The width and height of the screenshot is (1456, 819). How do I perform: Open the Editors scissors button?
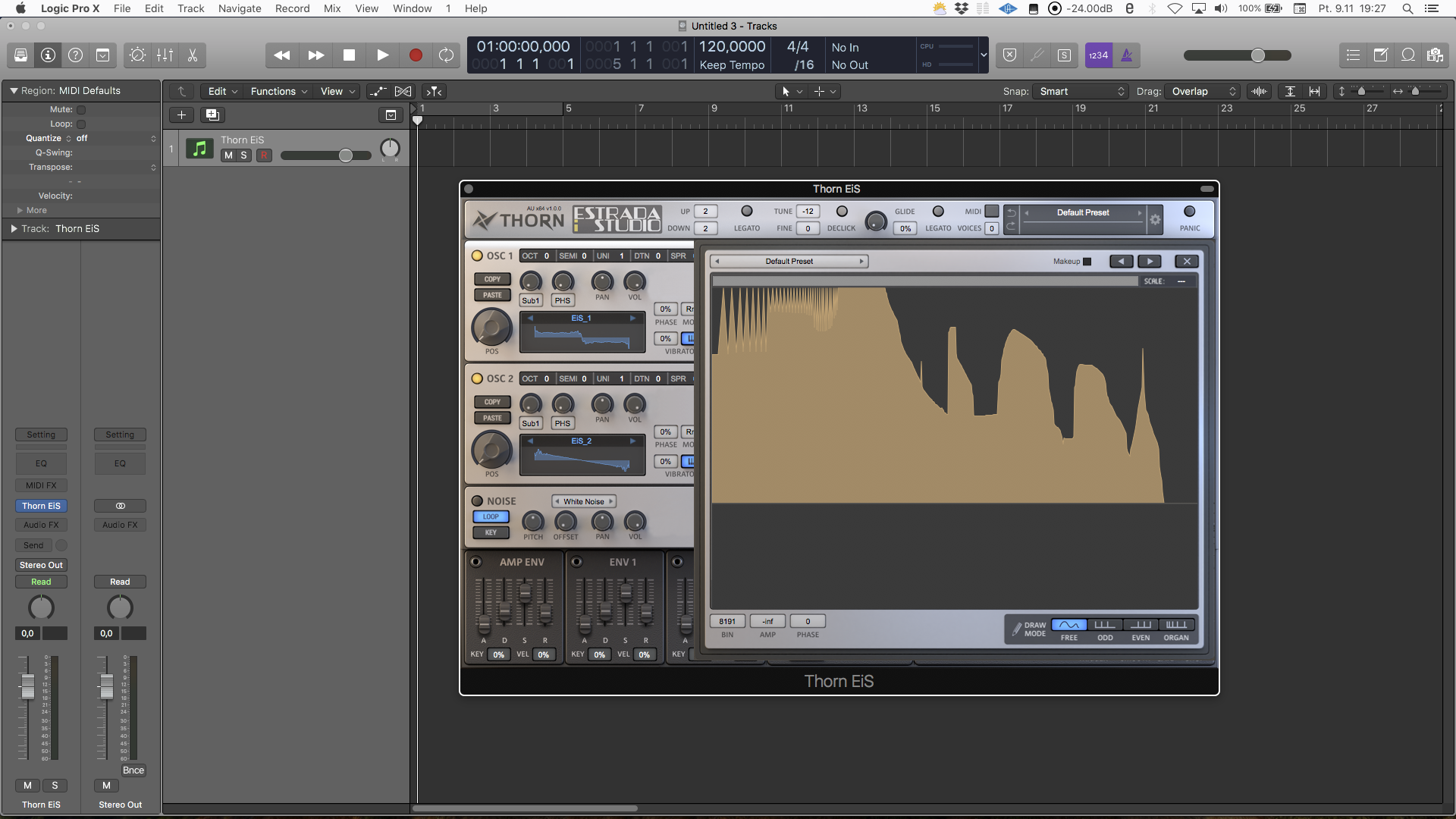(193, 55)
